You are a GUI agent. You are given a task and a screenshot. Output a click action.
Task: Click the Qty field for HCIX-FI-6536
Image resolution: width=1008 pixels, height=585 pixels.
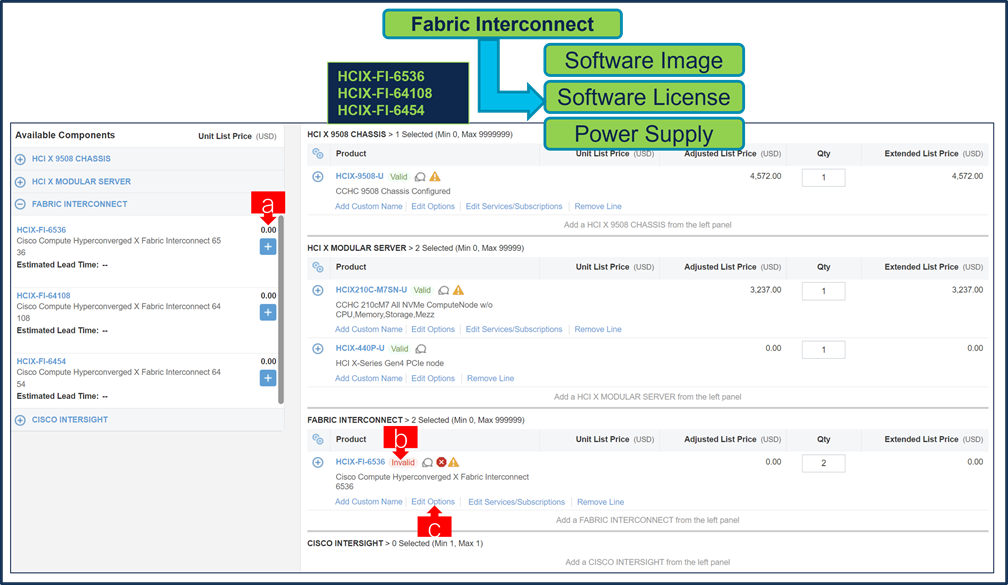[x=824, y=463]
